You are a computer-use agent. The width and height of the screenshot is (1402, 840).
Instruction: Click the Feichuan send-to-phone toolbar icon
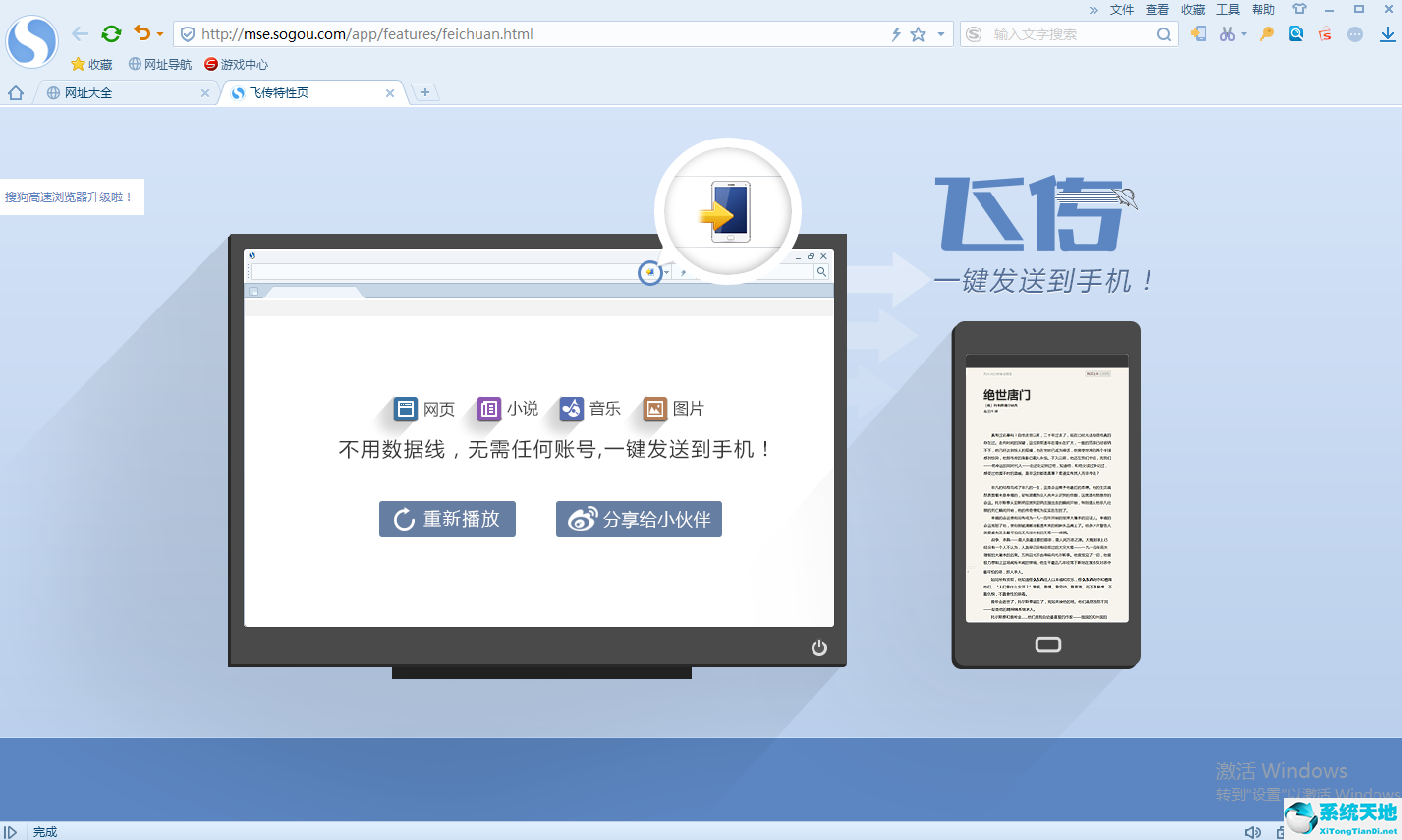click(x=1199, y=34)
